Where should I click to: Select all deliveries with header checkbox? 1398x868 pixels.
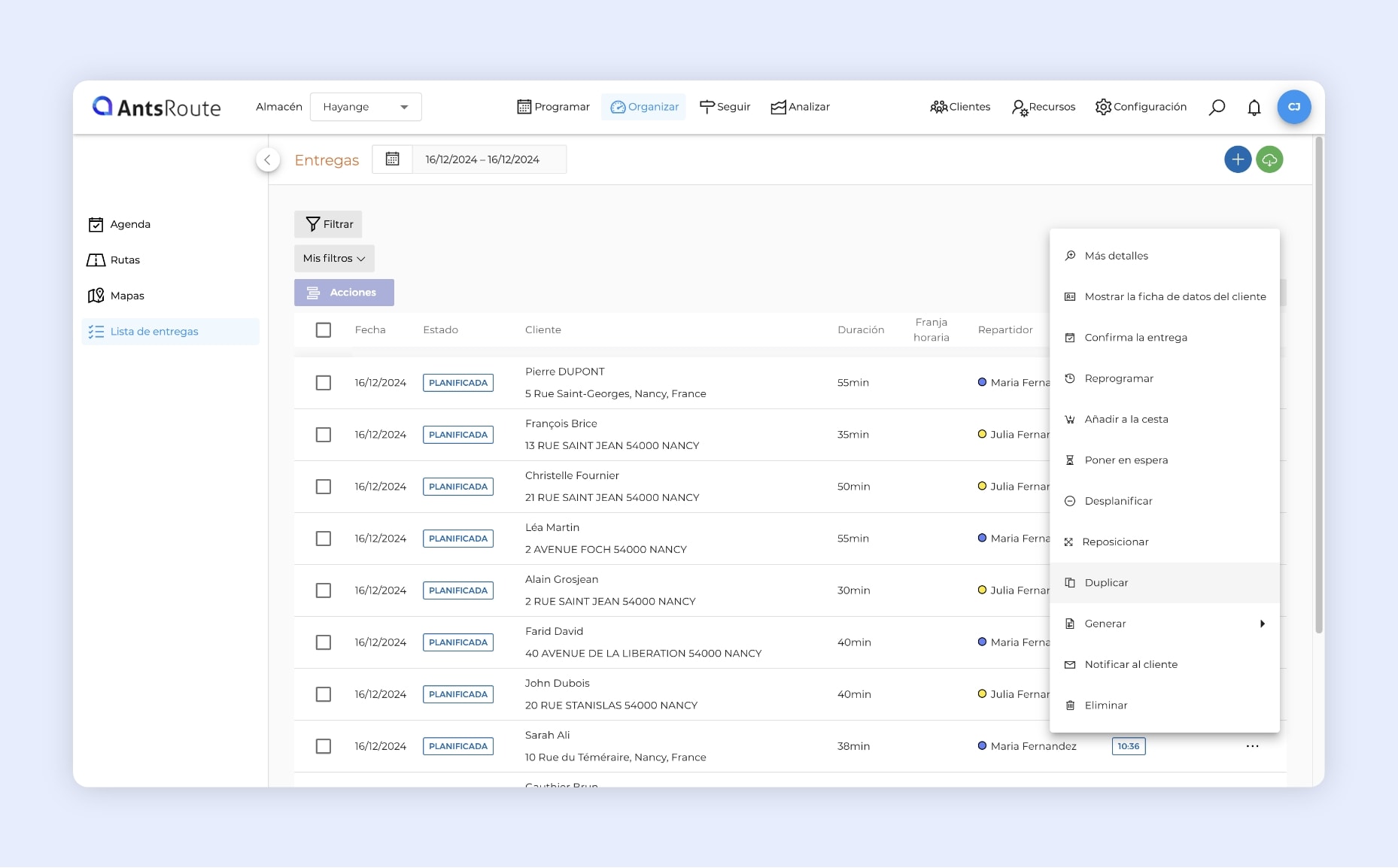click(324, 330)
